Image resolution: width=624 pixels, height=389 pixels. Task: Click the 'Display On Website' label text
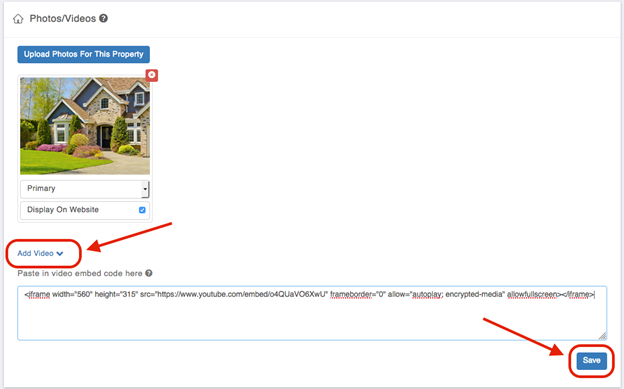coord(63,210)
